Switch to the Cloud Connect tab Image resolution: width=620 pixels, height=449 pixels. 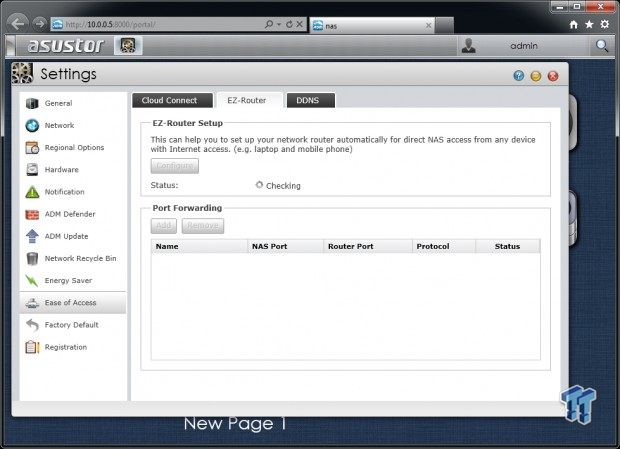[172, 100]
